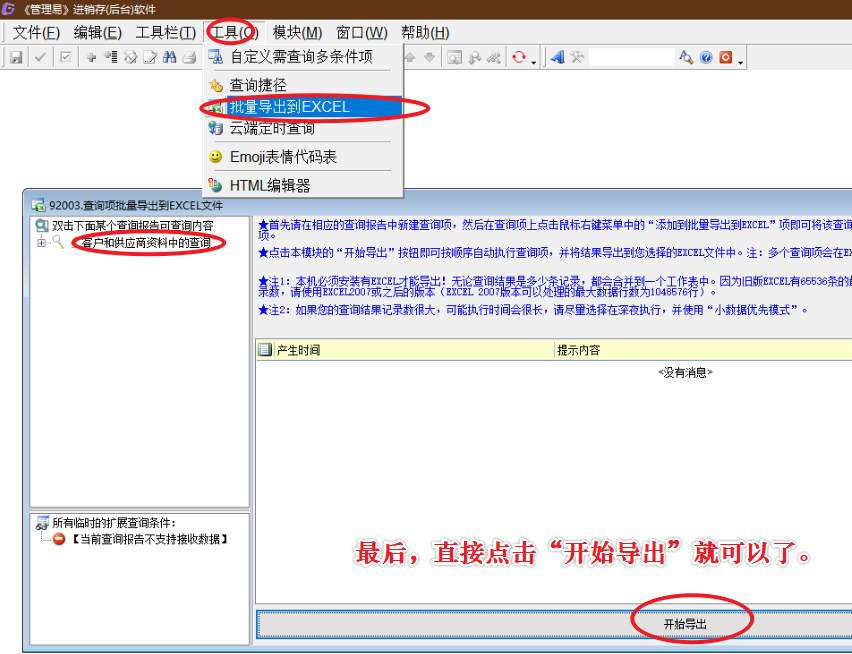This screenshot has width=852, height=654.
Task: Click the blue font 'A' icon
Action: [558, 58]
